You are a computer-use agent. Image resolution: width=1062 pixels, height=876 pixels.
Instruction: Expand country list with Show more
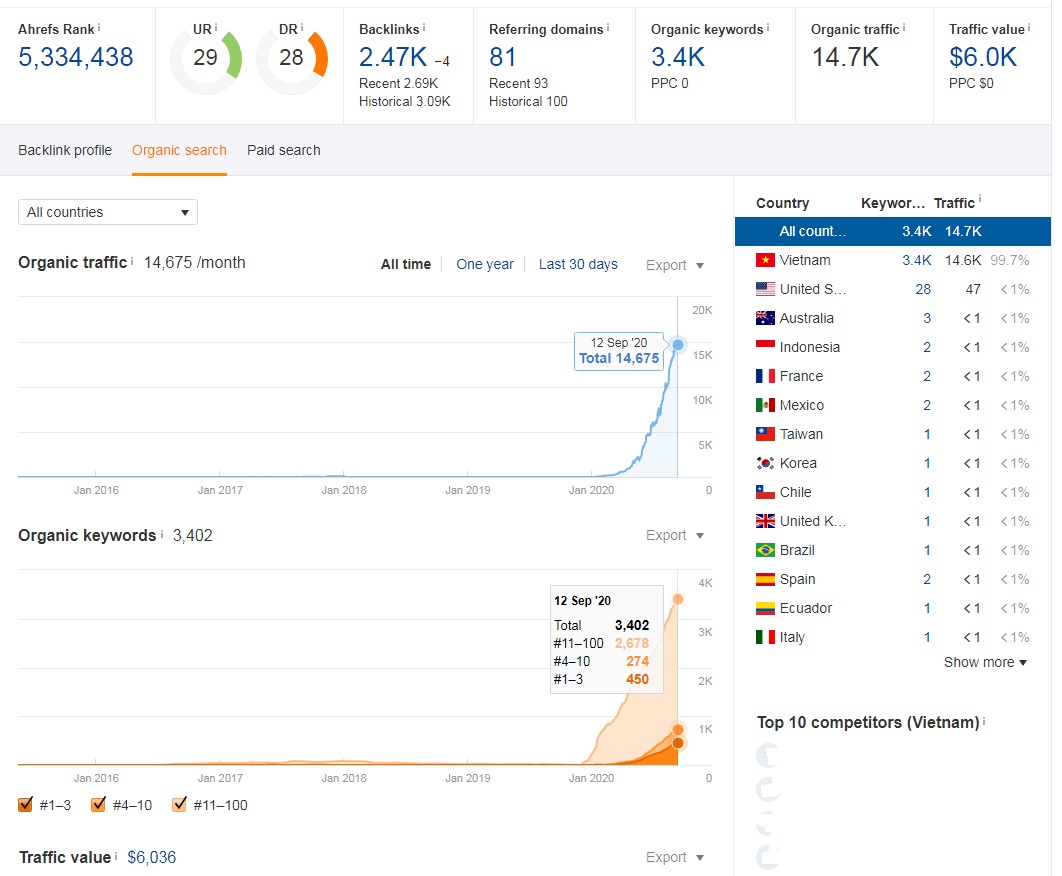pos(985,662)
